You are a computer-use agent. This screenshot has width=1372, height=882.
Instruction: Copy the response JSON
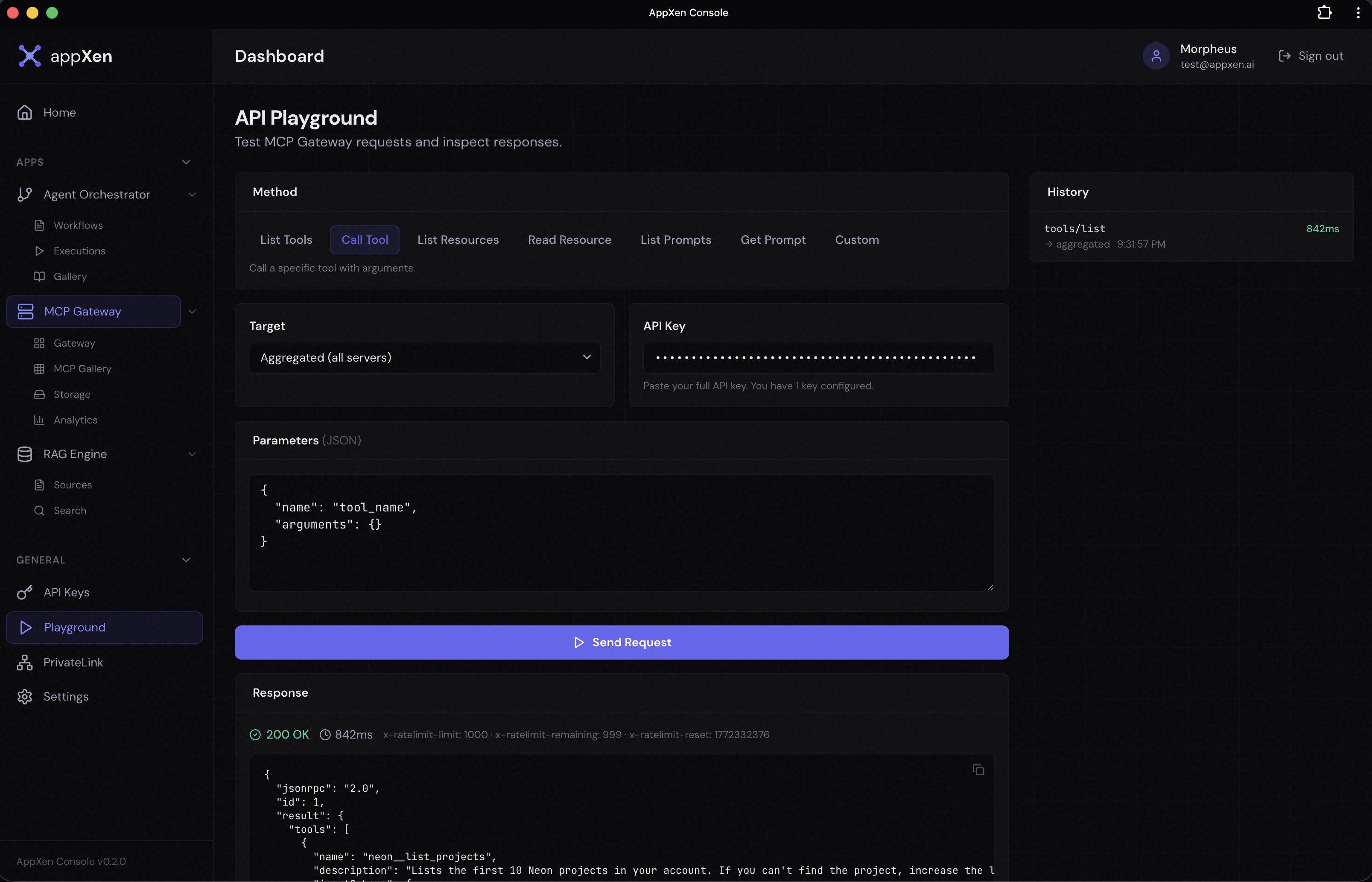pos(978,769)
